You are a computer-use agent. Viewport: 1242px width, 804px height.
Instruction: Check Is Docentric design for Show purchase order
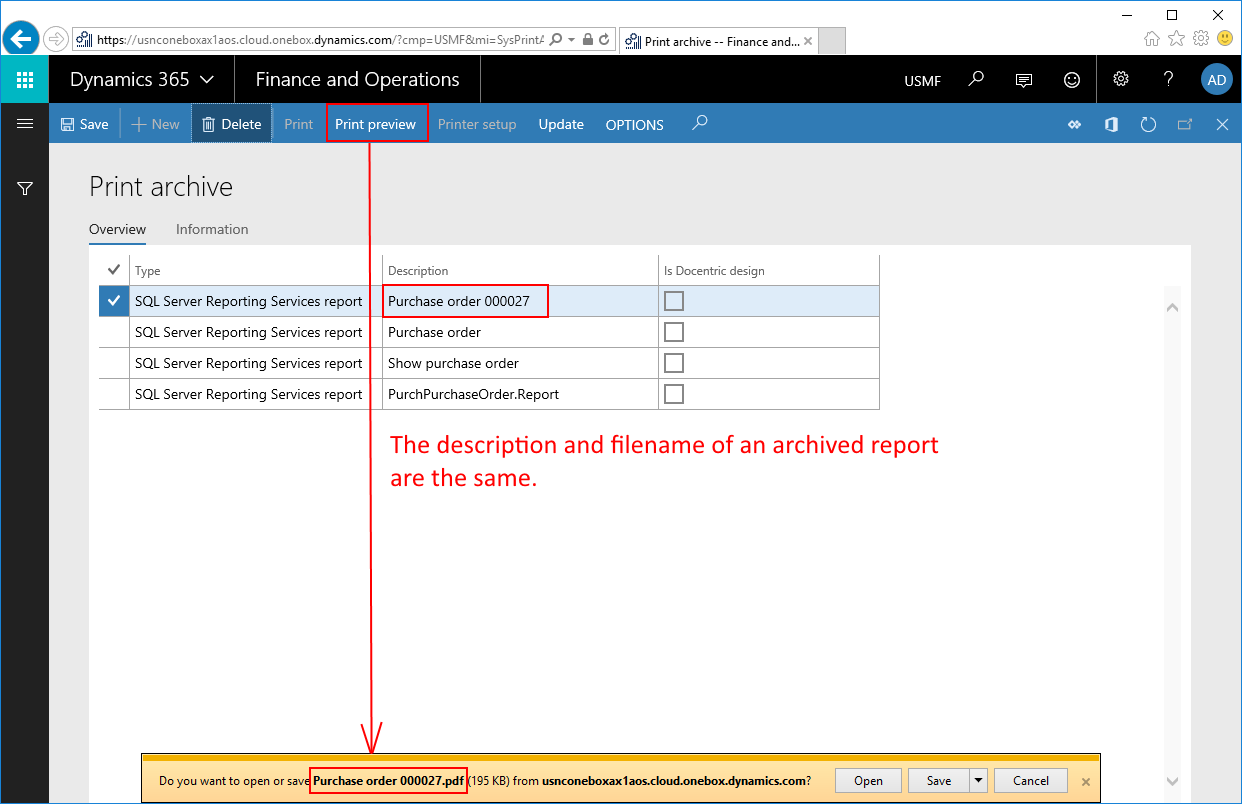click(674, 363)
